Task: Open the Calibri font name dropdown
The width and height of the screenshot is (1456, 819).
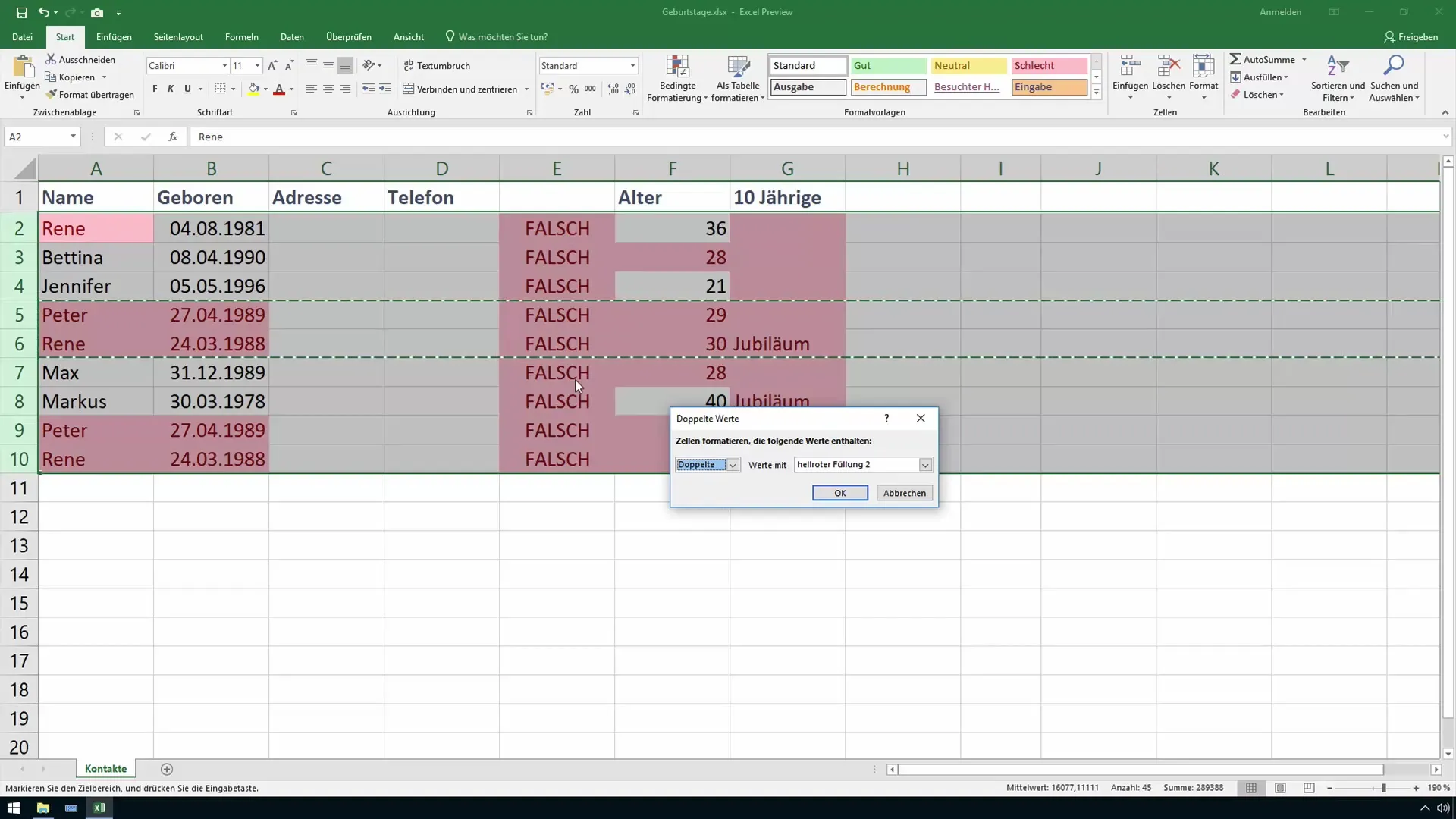Action: (x=224, y=66)
